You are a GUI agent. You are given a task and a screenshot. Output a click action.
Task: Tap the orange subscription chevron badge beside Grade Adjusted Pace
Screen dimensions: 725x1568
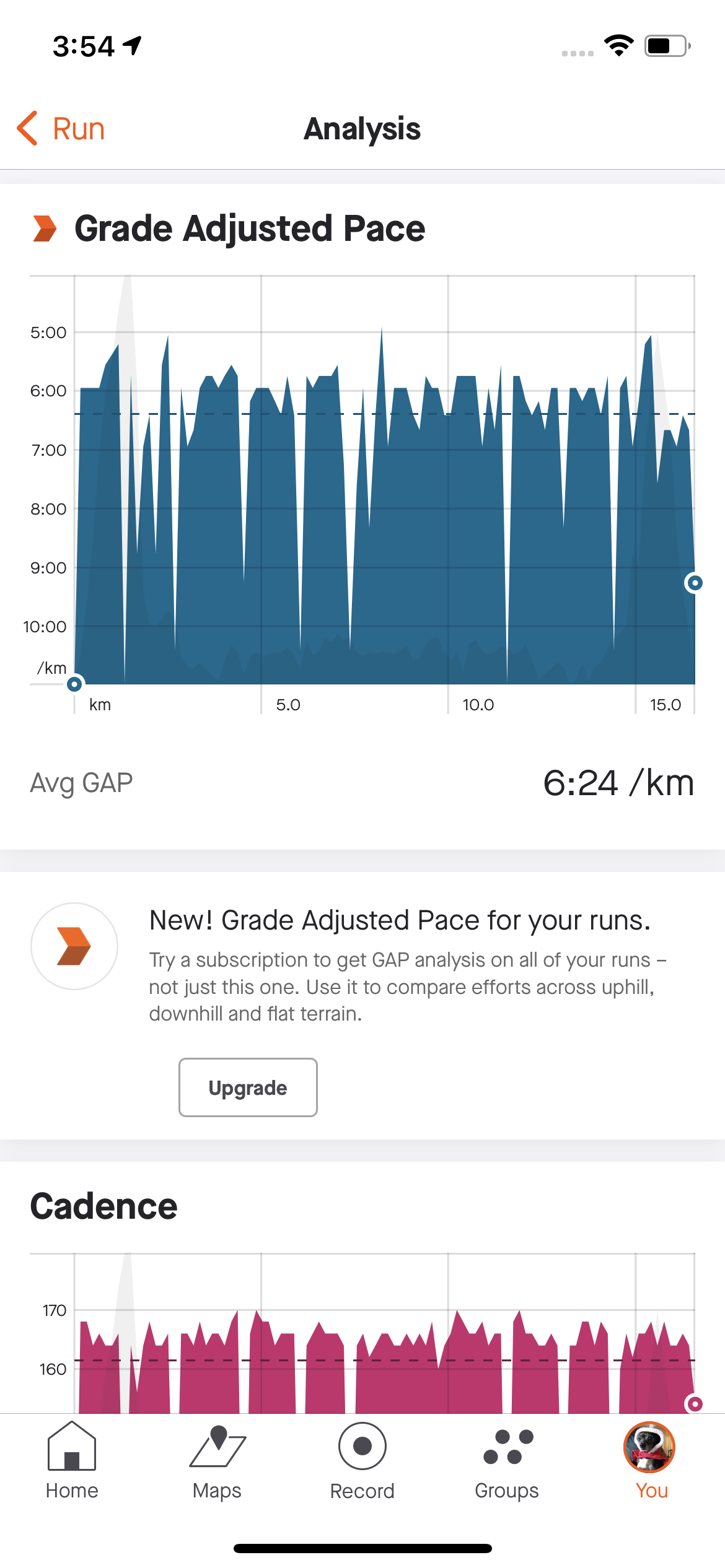pos(45,229)
